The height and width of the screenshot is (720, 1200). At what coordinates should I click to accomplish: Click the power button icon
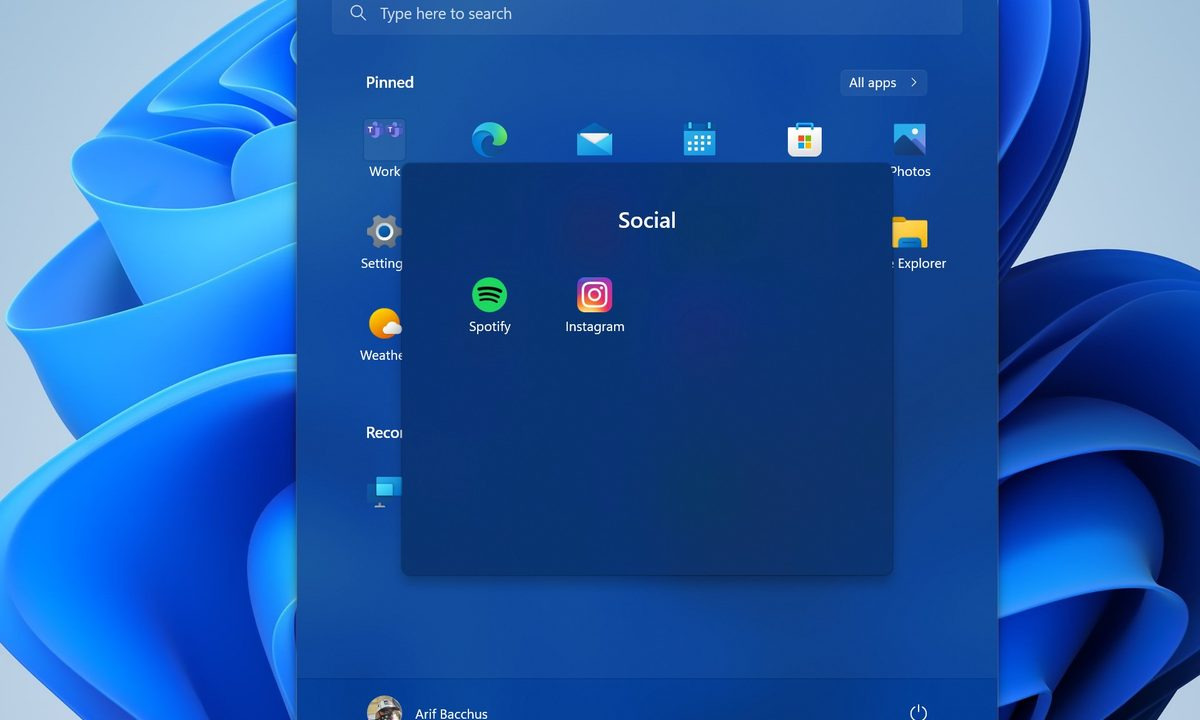(918, 712)
